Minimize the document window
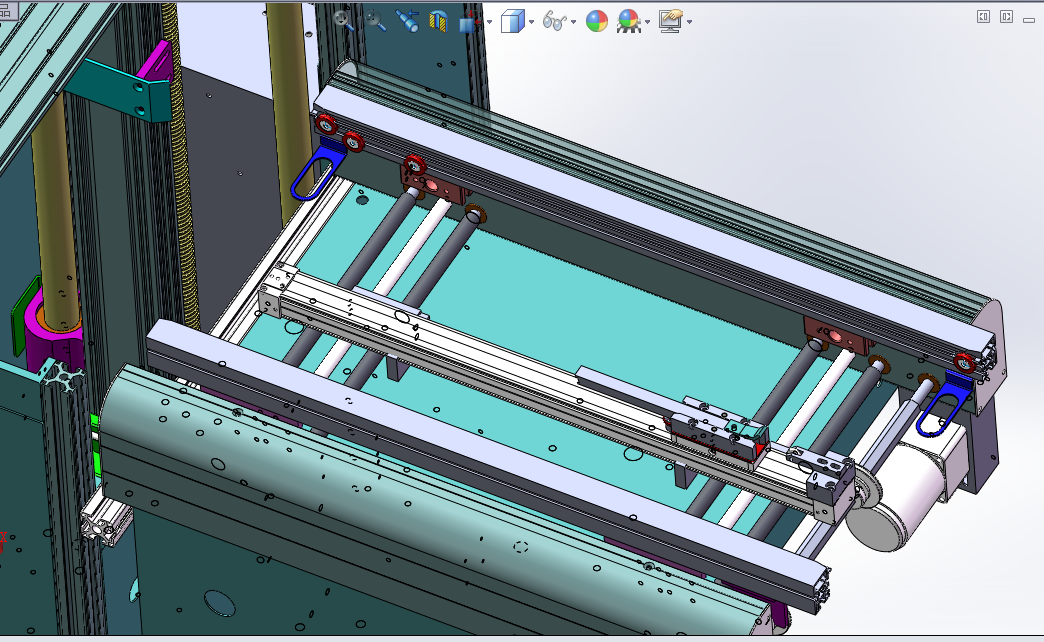 pos(1029,20)
